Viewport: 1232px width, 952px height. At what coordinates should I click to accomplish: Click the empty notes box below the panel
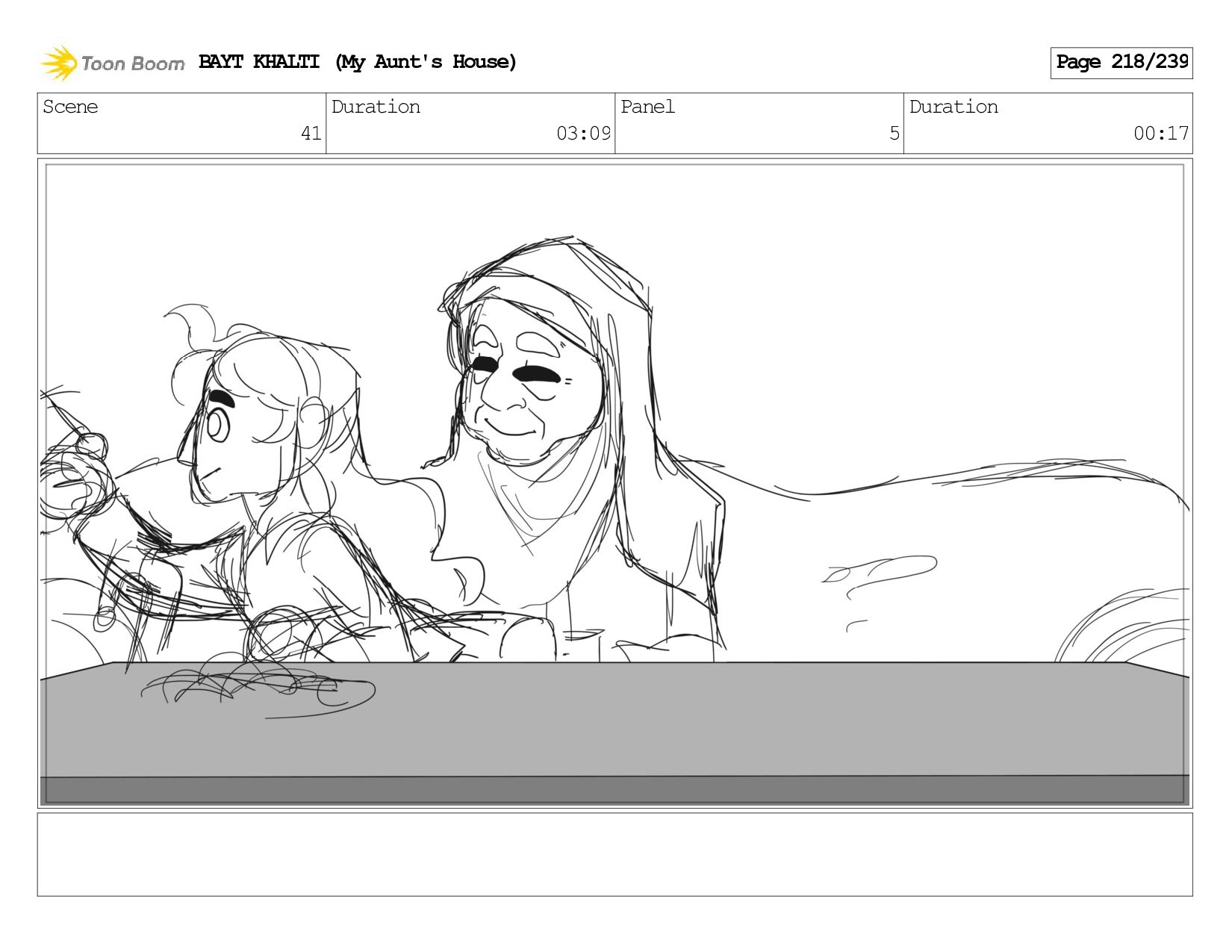tap(615, 854)
